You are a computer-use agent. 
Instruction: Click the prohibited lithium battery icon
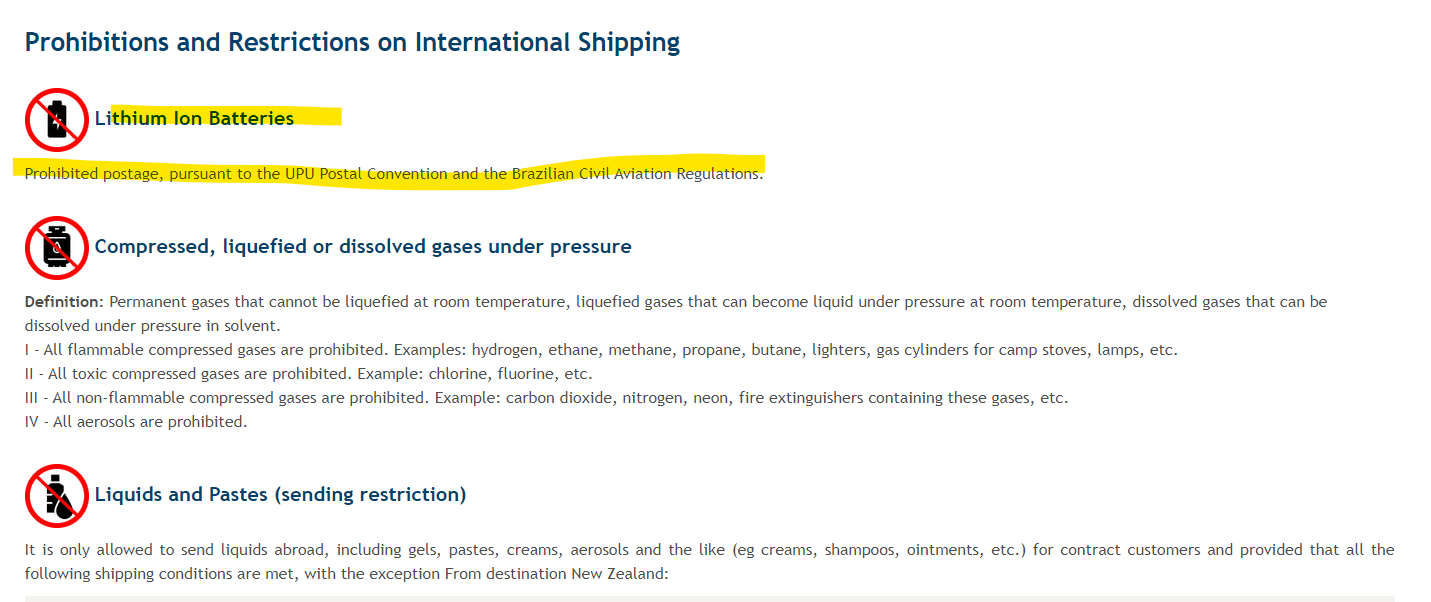[x=57, y=120]
